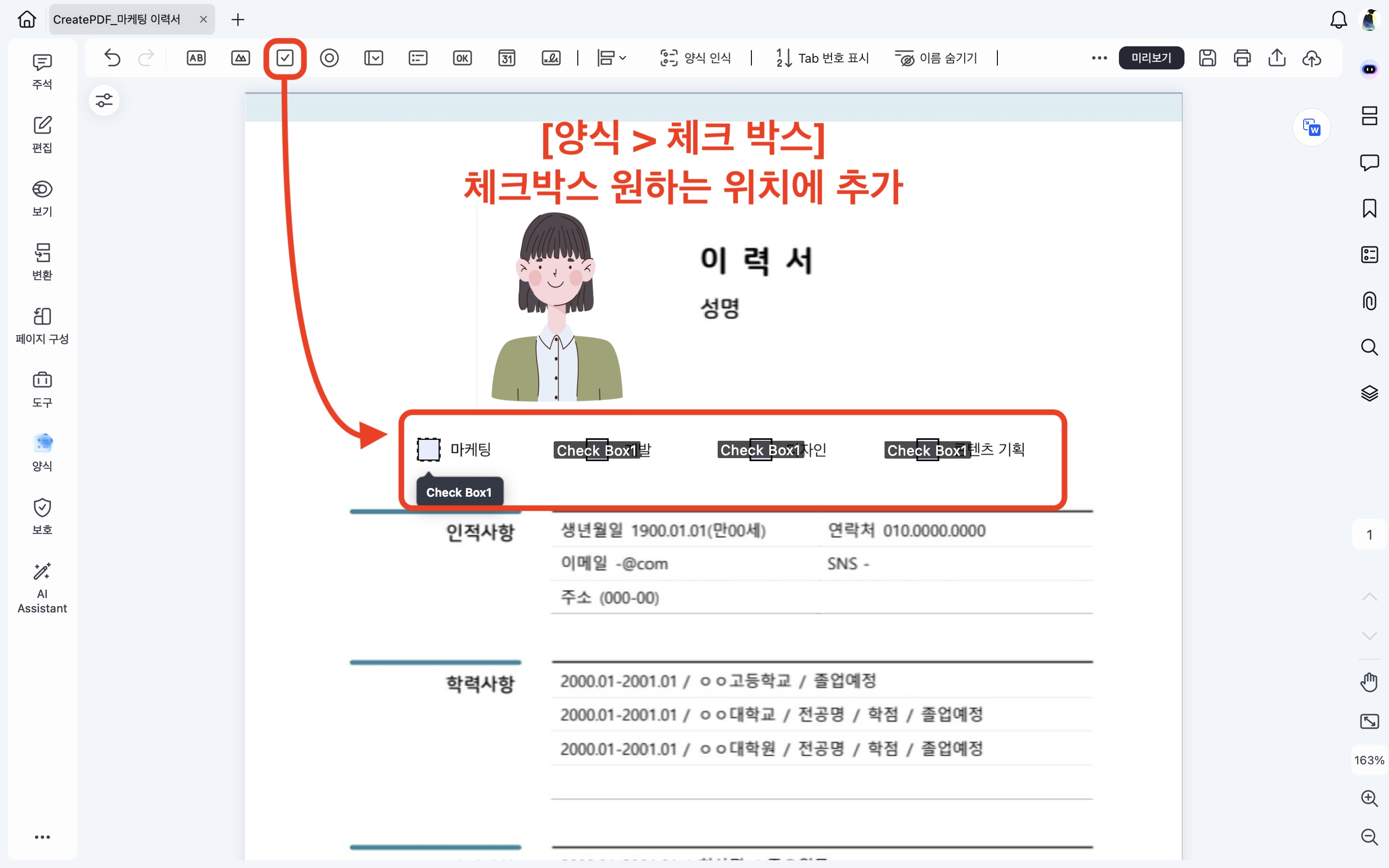This screenshot has height=868, width=1389.
Task: Select the dropdown list form tool
Action: pos(374,58)
